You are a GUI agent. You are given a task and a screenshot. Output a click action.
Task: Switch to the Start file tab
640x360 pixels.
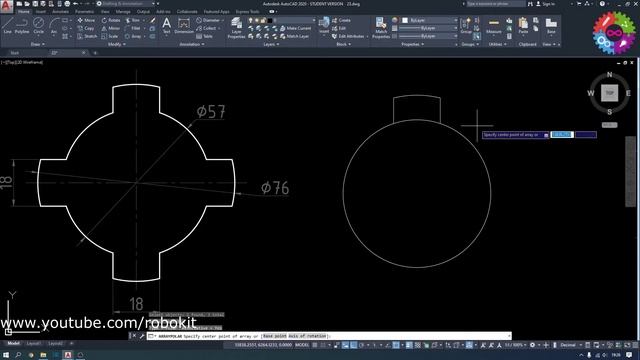[x=15, y=53]
